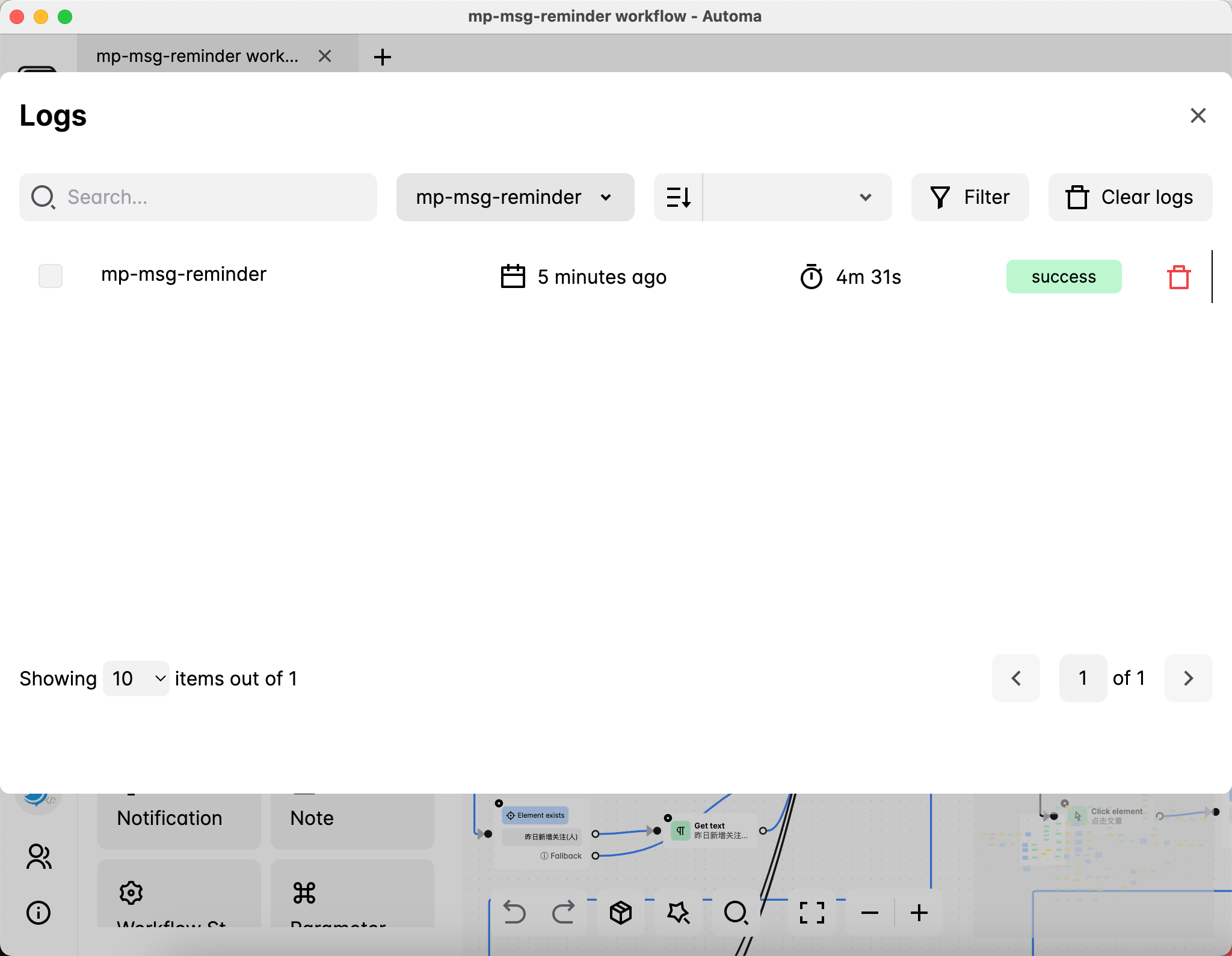Delete the mp-msg-reminder log entry
1232x956 pixels.
click(1178, 277)
